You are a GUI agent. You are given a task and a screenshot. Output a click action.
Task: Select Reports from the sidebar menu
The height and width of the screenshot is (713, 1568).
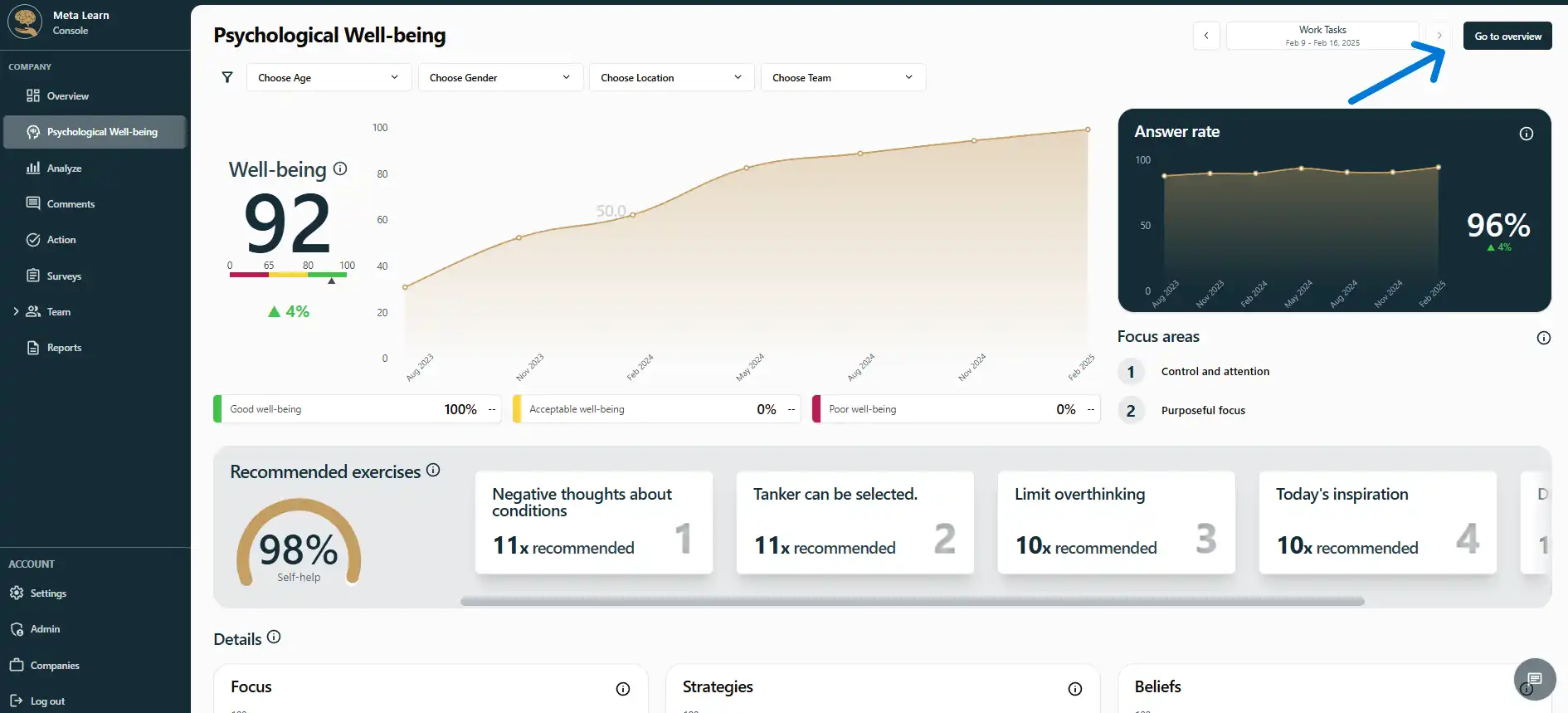coord(64,348)
